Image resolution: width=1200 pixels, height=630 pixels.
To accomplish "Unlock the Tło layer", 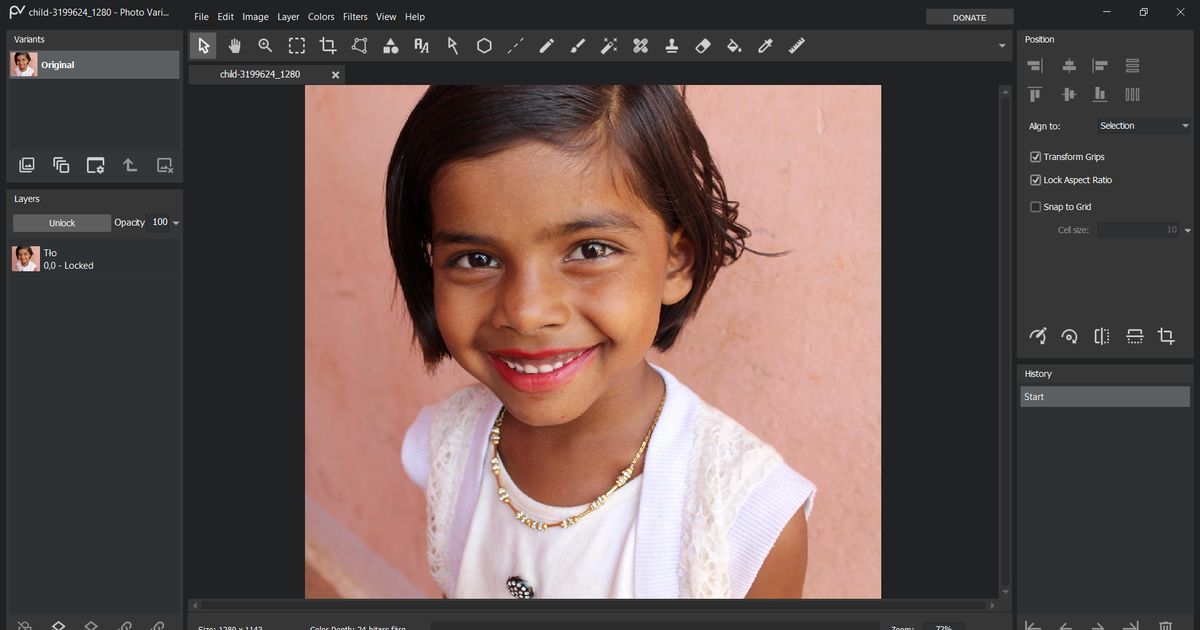I will 62,222.
